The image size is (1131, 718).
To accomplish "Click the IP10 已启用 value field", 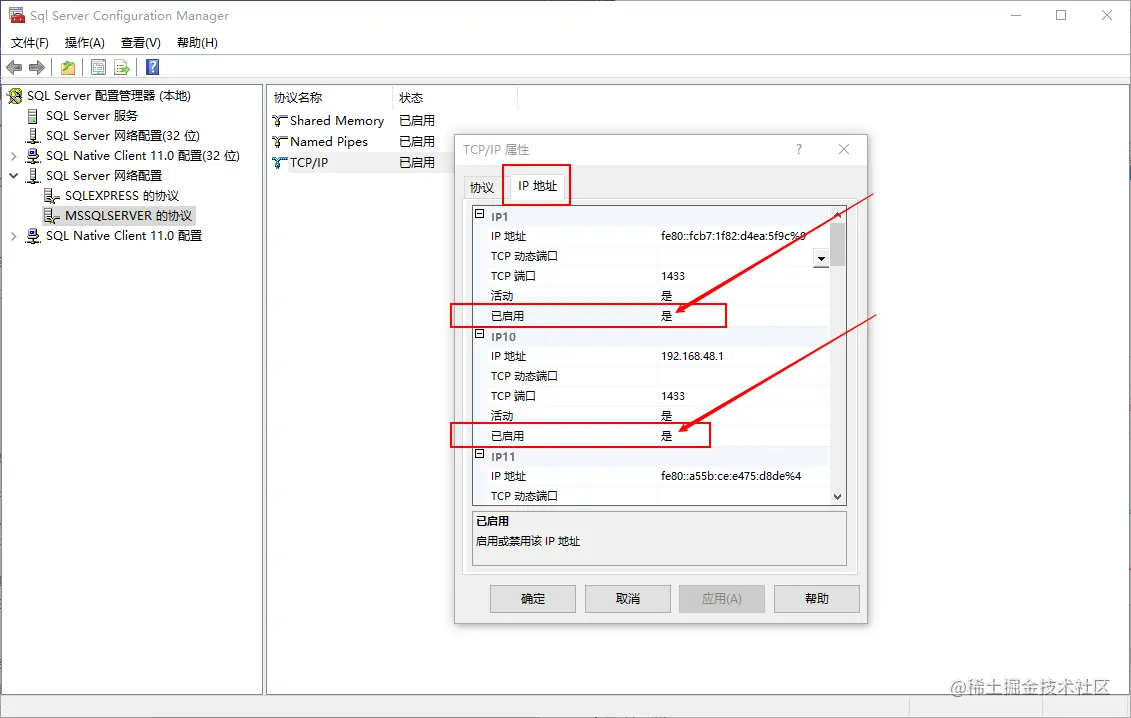I will pyautogui.click(x=743, y=436).
